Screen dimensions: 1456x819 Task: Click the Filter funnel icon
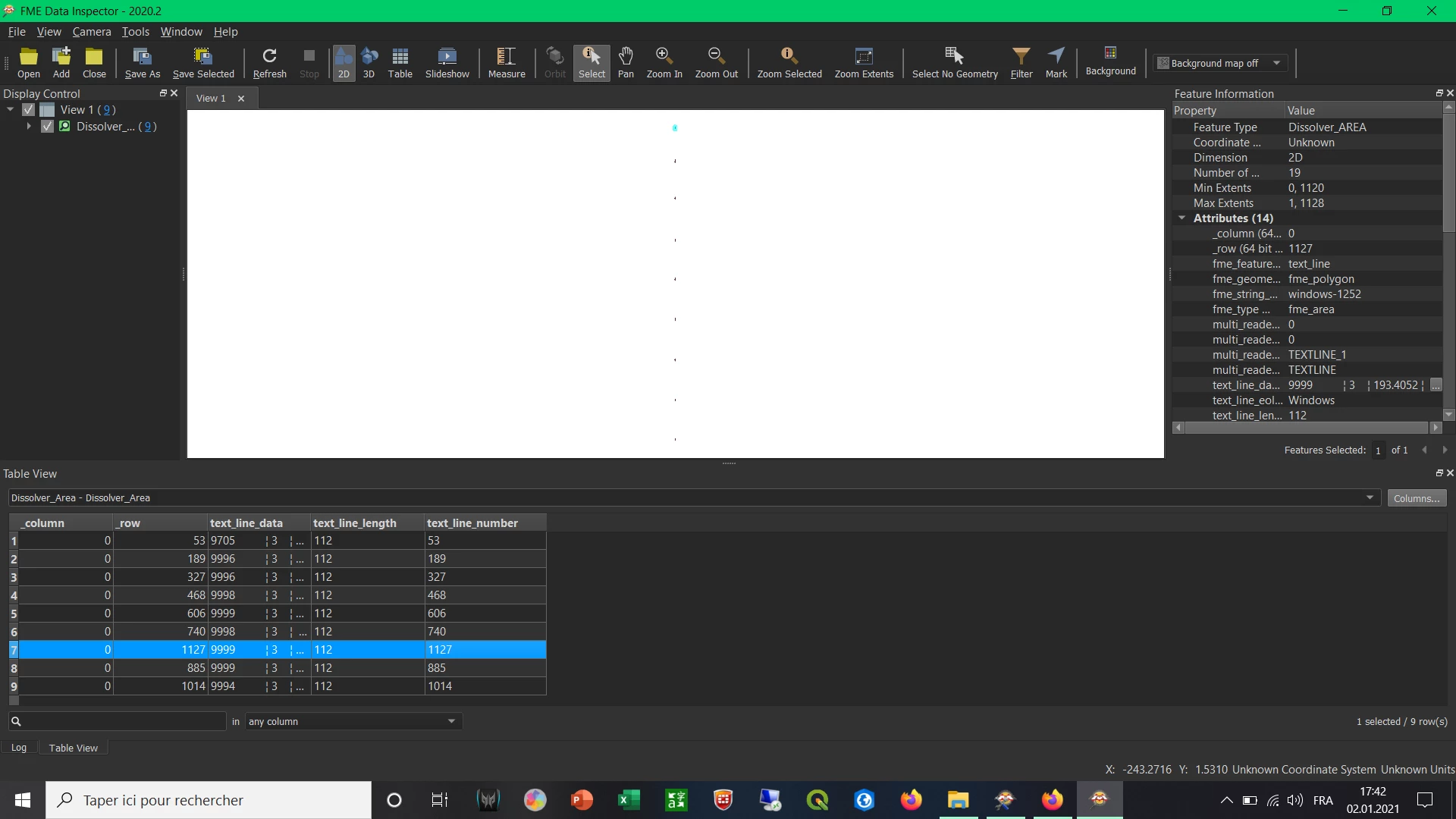pyautogui.click(x=1021, y=61)
